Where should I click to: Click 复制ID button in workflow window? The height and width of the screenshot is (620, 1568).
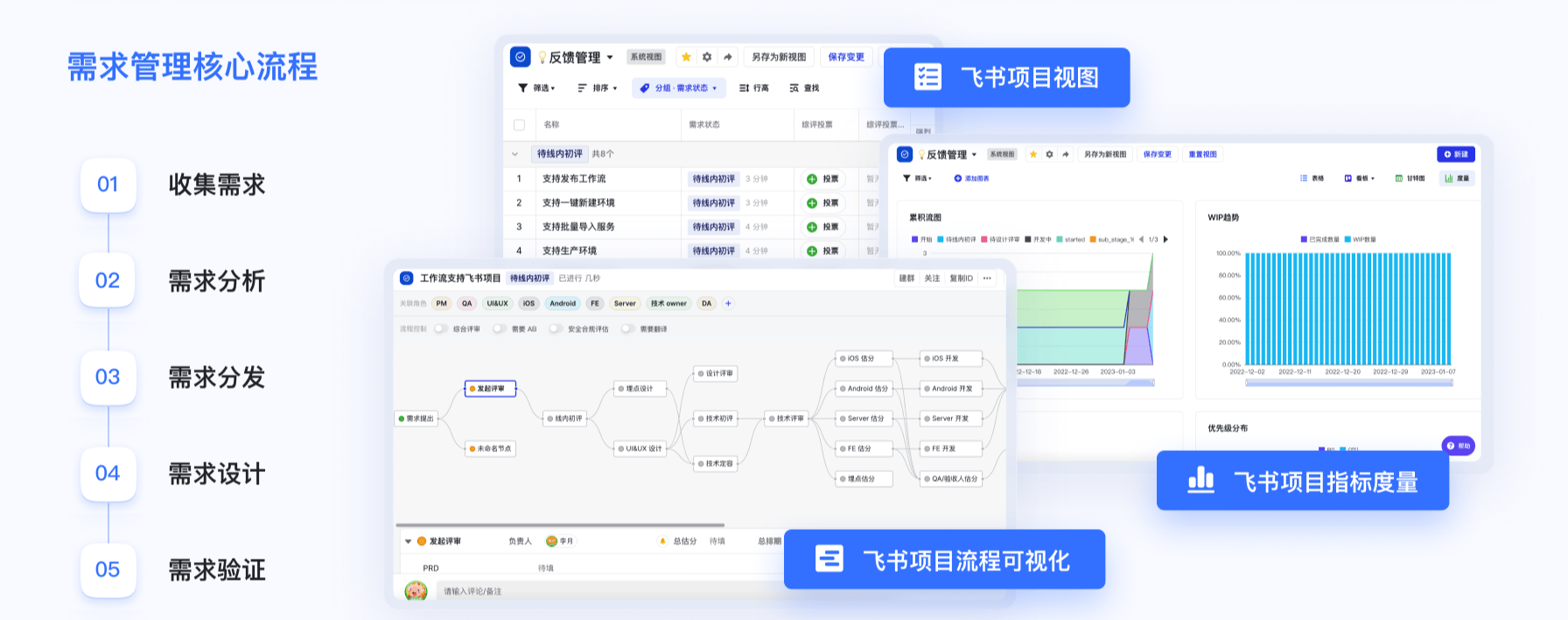click(x=961, y=278)
